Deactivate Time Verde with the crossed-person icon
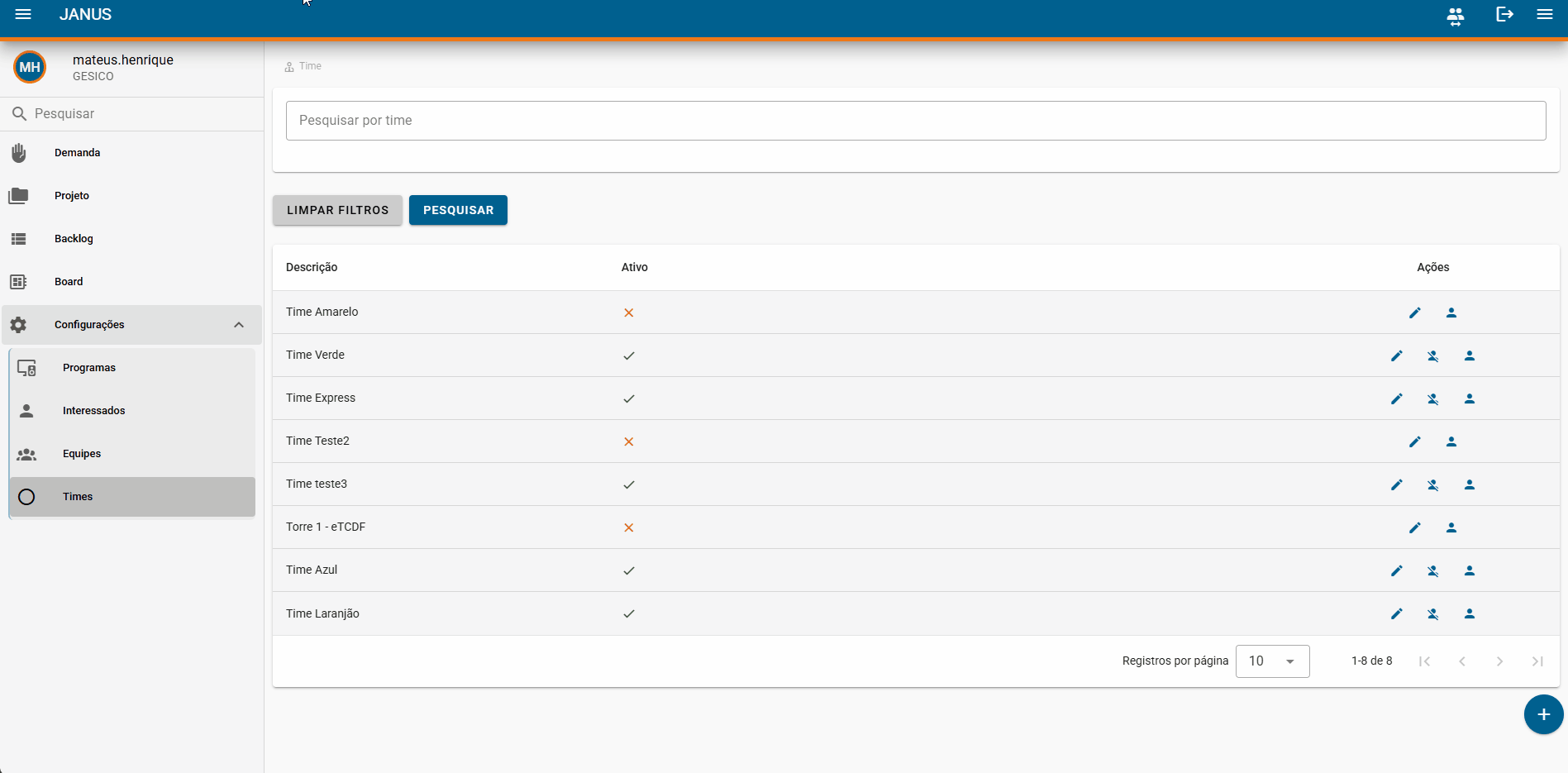Viewport: 1568px width, 773px height. tap(1432, 355)
